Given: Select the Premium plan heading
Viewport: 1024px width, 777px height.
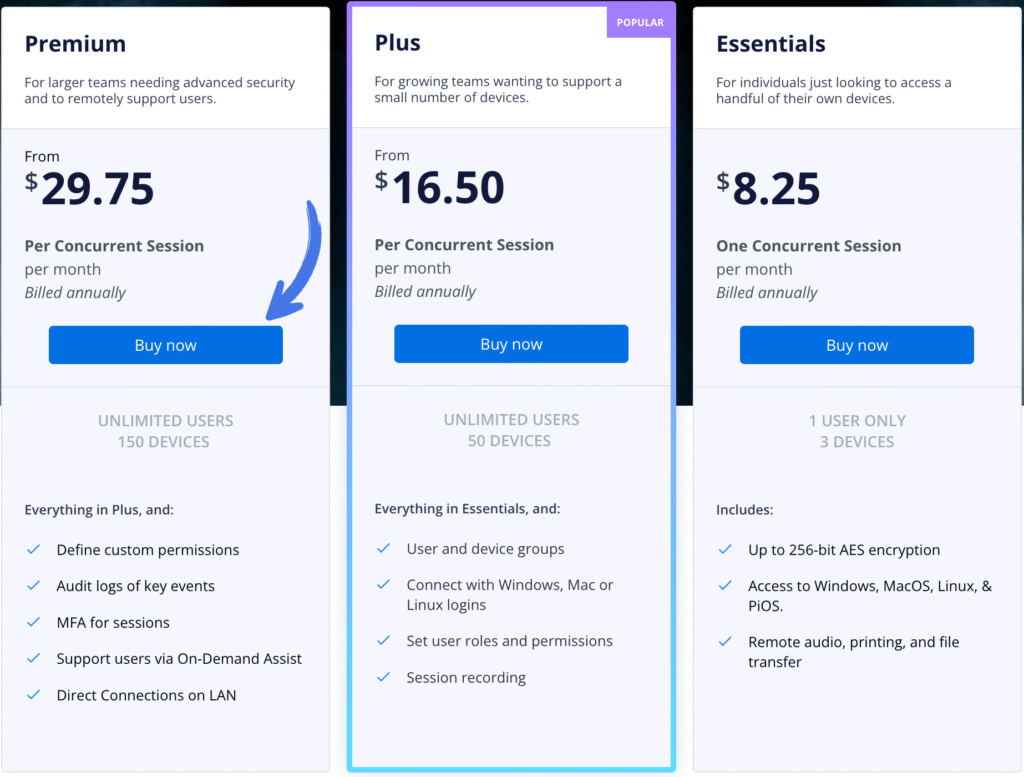Looking at the screenshot, I should pyautogui.click(x=75, y=44).
